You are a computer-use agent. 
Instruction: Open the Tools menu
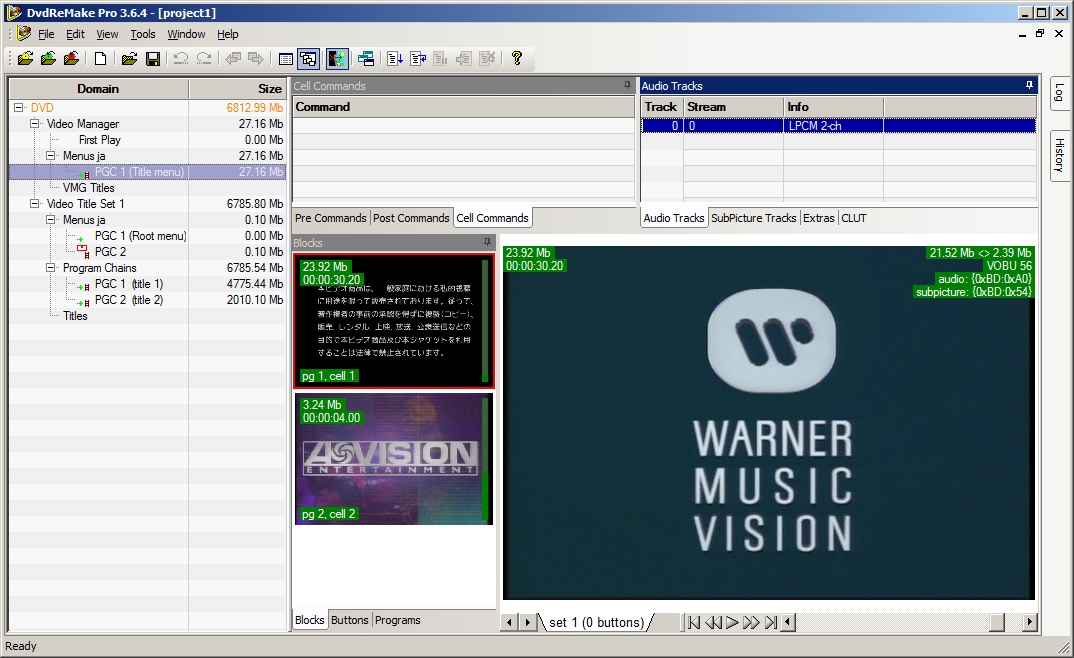click(x=142, y=34)
